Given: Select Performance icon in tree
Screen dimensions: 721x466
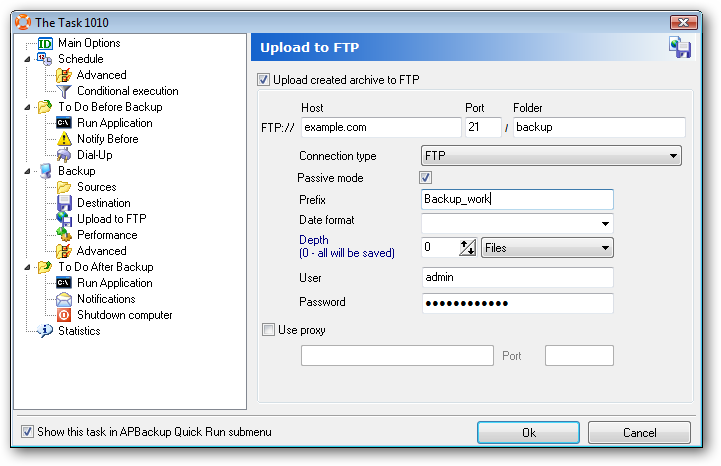Looking at the screenshot, I should click(64, 235).
